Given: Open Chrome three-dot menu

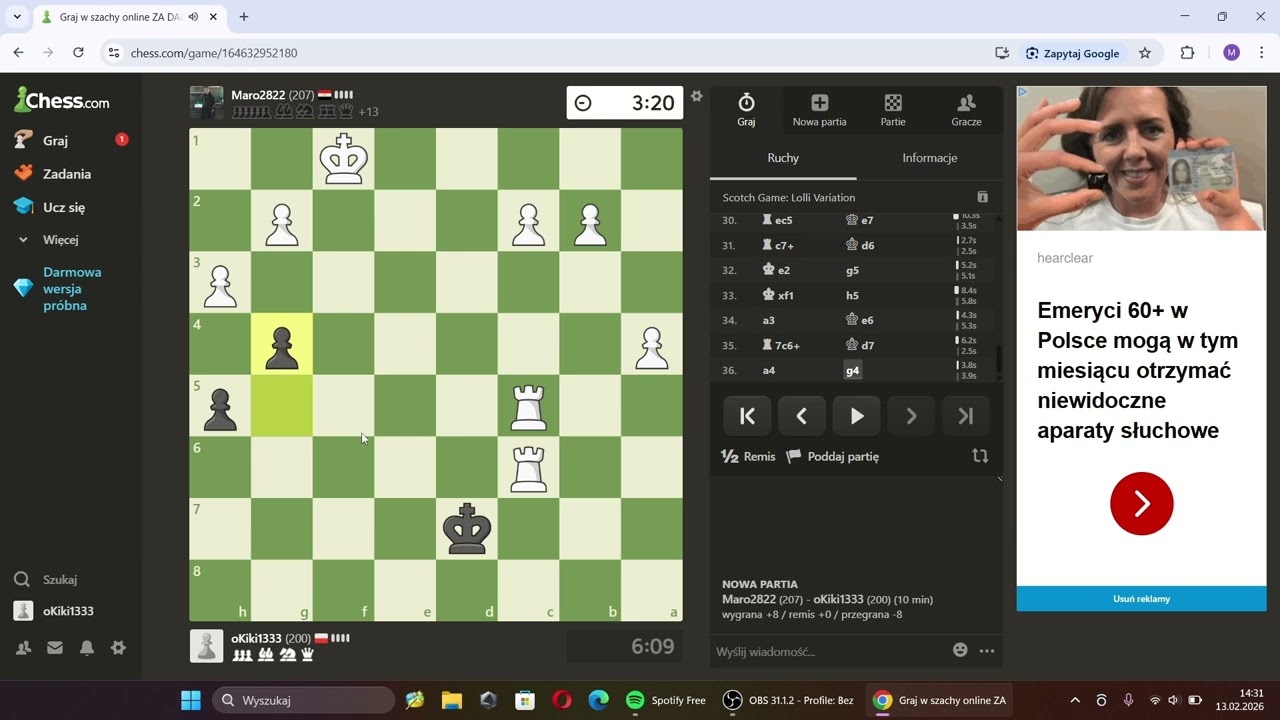Looking at the screenshot, I should 1261,53.
